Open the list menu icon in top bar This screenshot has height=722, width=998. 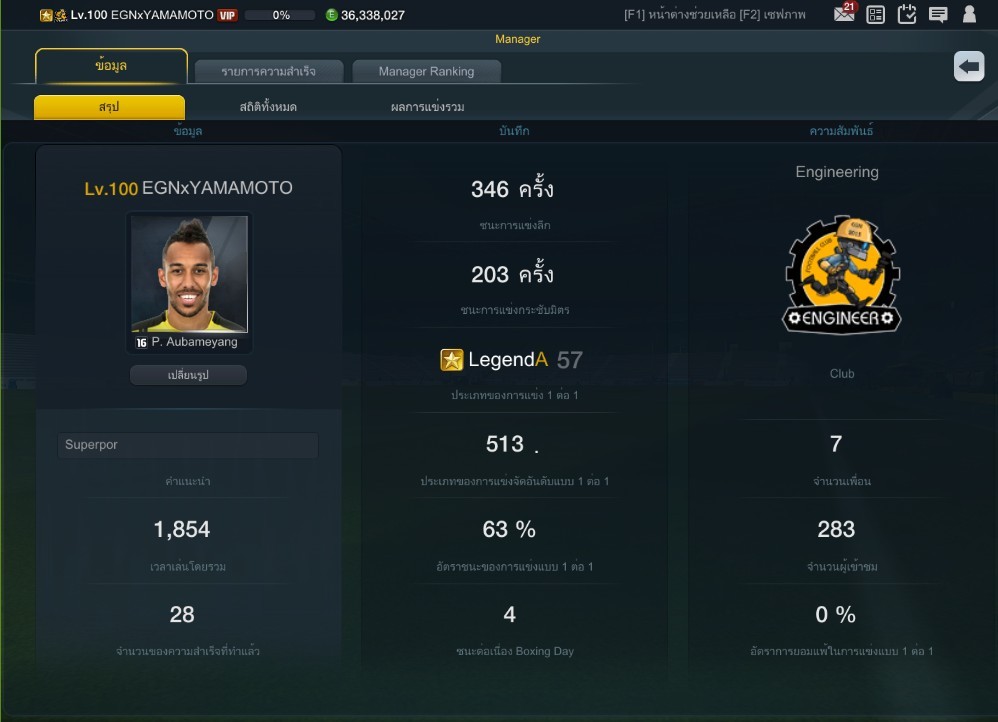876,15
